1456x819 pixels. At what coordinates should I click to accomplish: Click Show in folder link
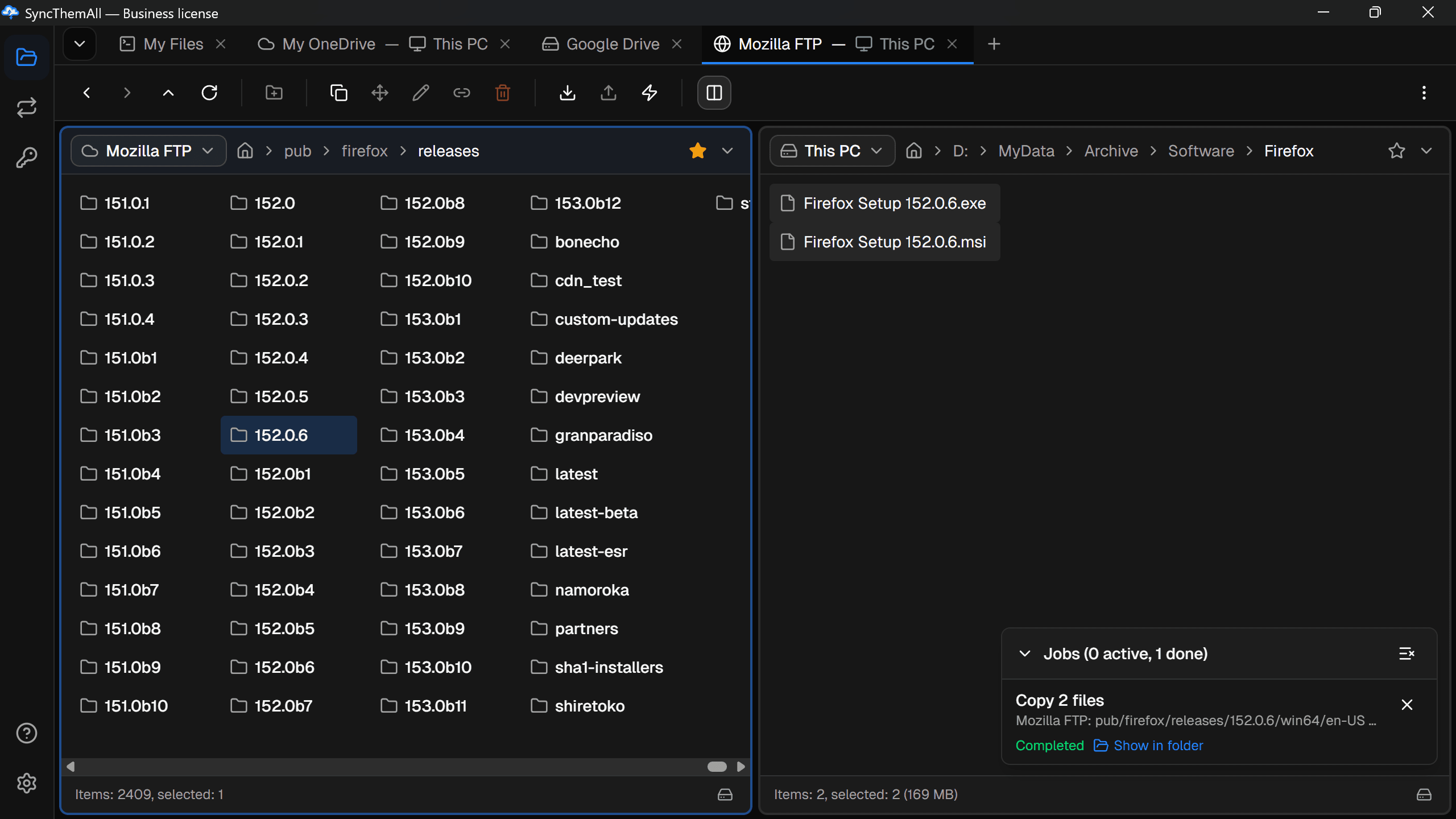[1149, 745]
